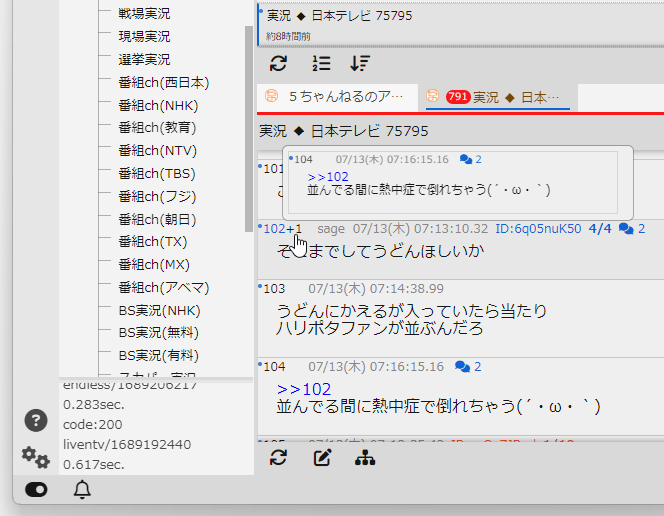664x516 pixels.
Task: Select 番組ch(NHK) board
Action: 158,105
